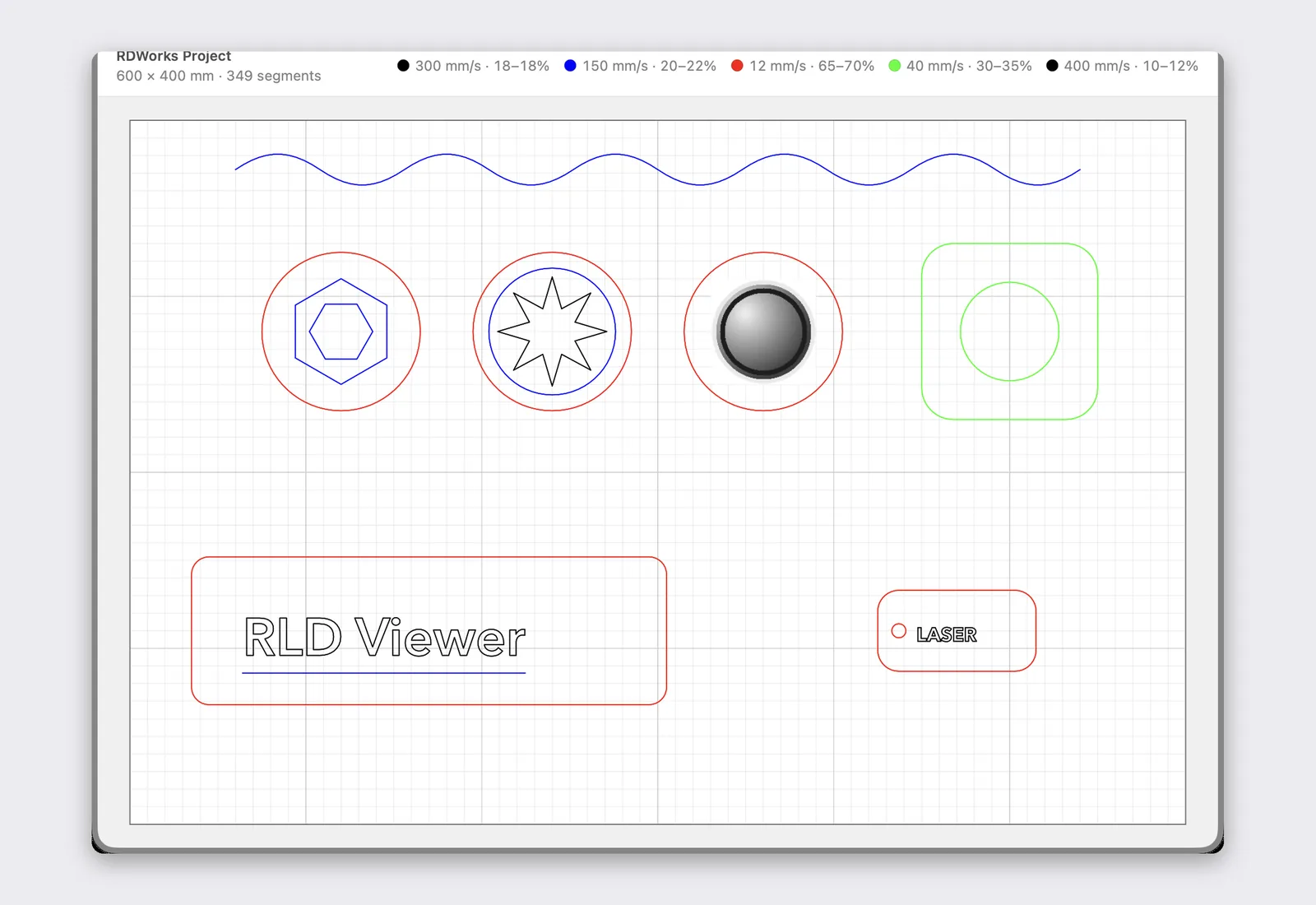Click the "600 × 400 mm · 349 segments" text

(219, 76)
